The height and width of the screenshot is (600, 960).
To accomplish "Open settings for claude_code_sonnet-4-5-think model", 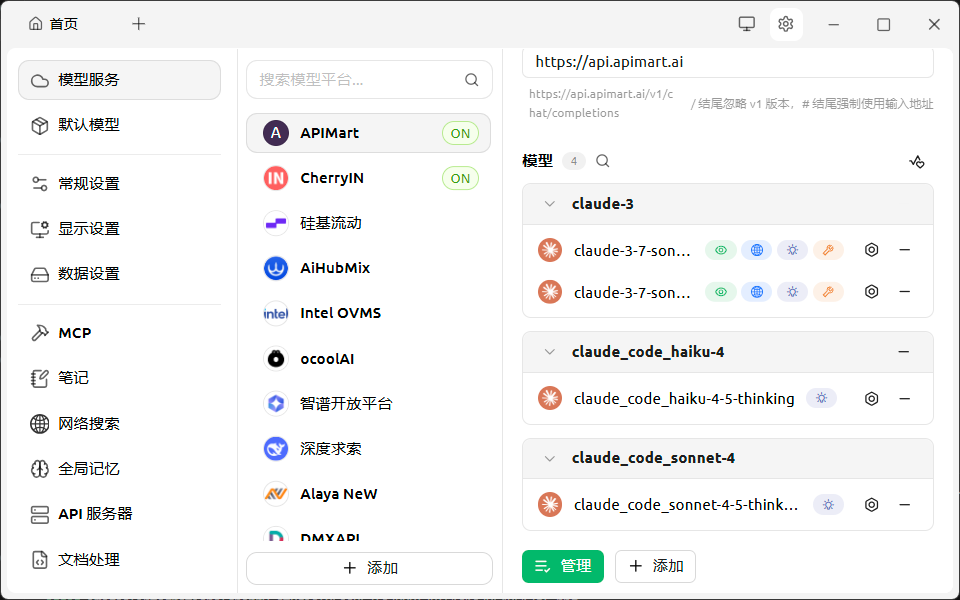I will tap(871, 505).
